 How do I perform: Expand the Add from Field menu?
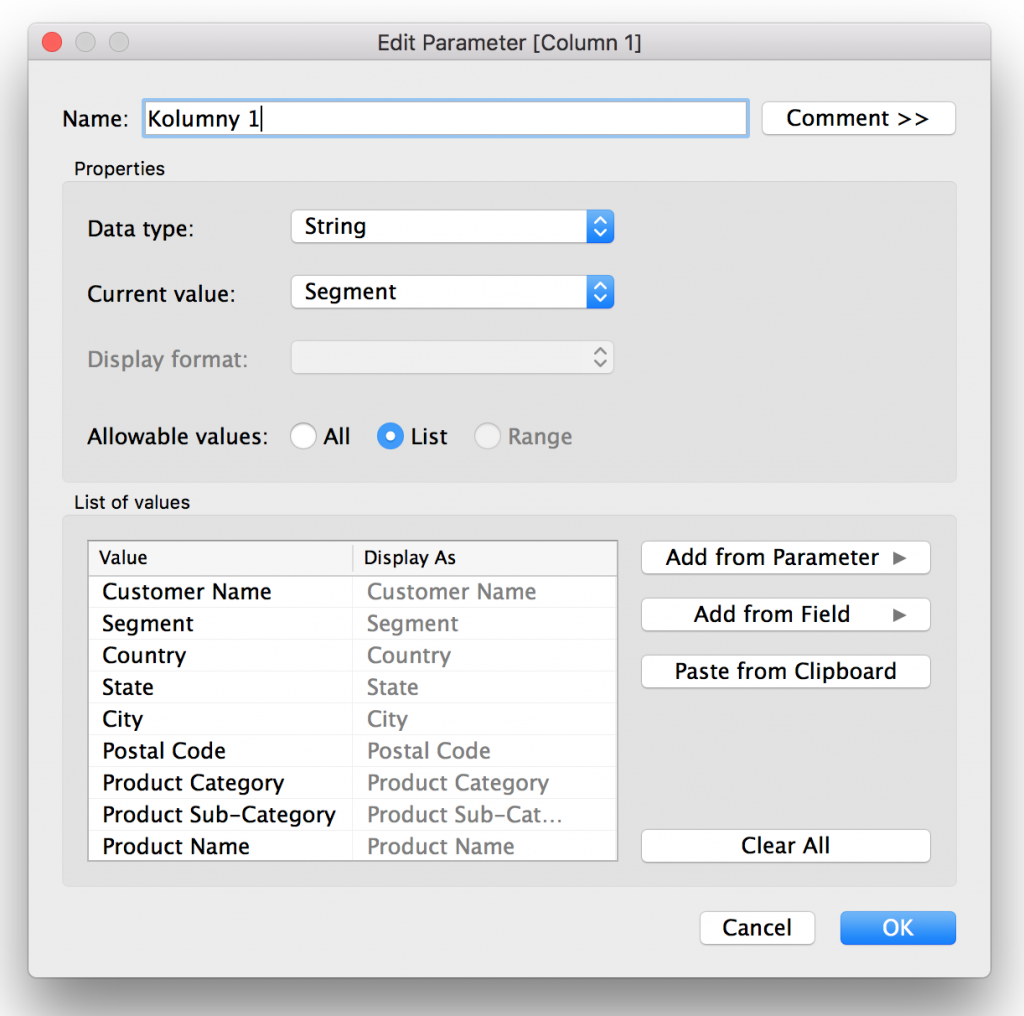tap(785, 615)
